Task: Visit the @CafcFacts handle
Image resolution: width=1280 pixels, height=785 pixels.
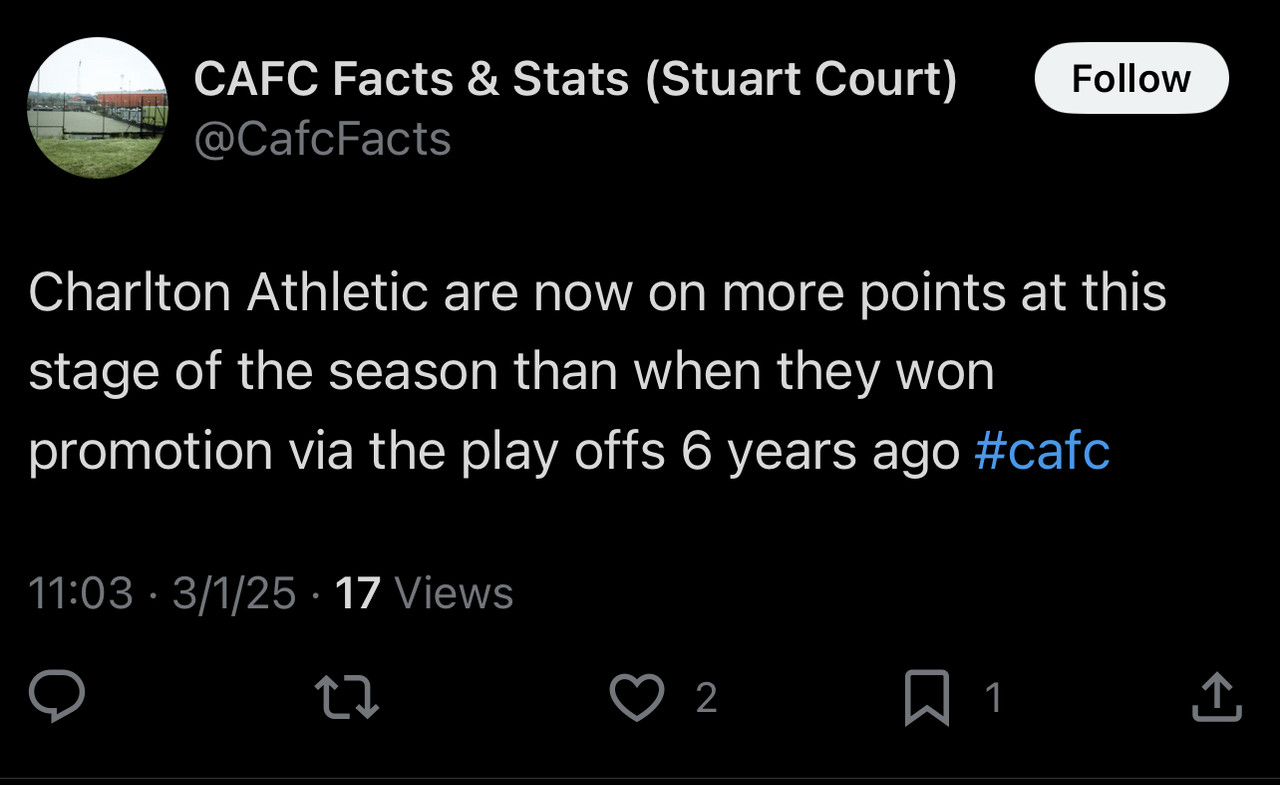Action: (x=322, y=139)
